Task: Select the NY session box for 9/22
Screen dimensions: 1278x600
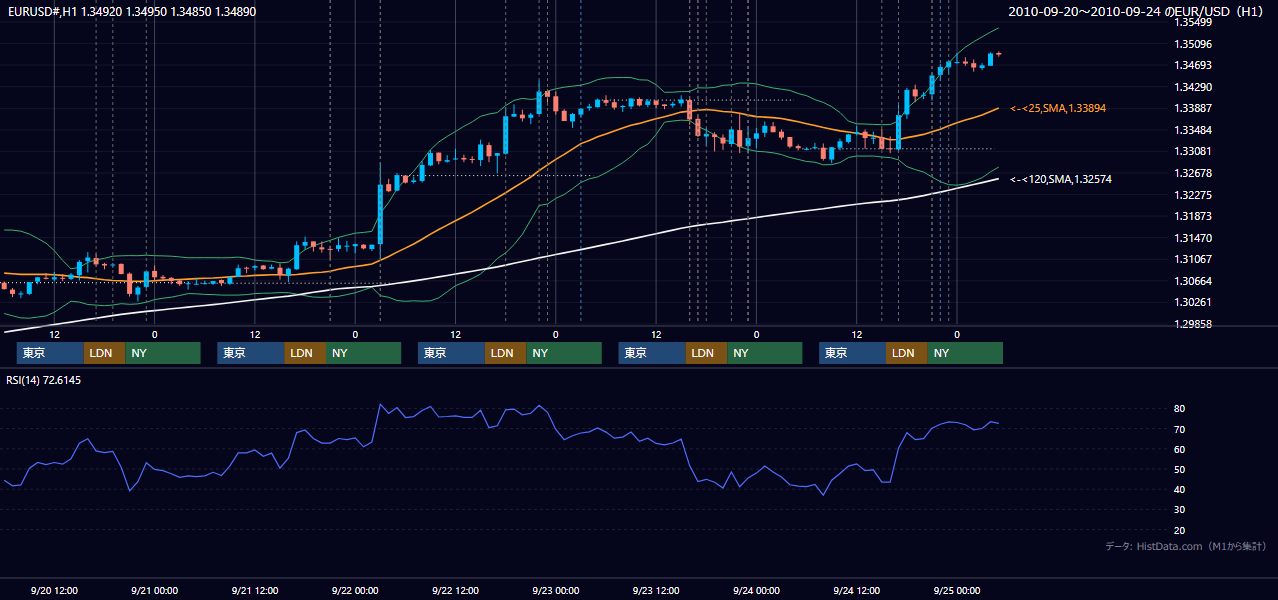Action: pyautogui.click(x=564, y=353)
